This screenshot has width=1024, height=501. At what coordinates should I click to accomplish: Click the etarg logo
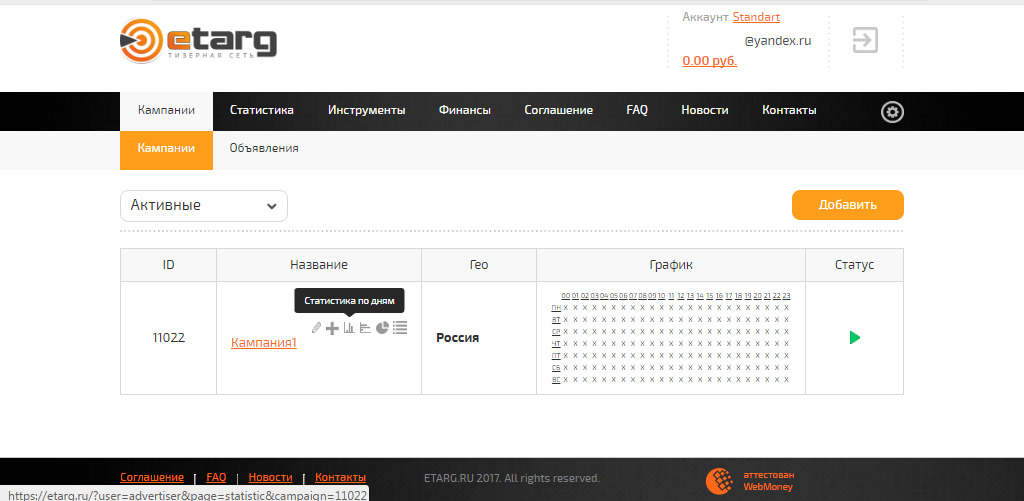199,41
